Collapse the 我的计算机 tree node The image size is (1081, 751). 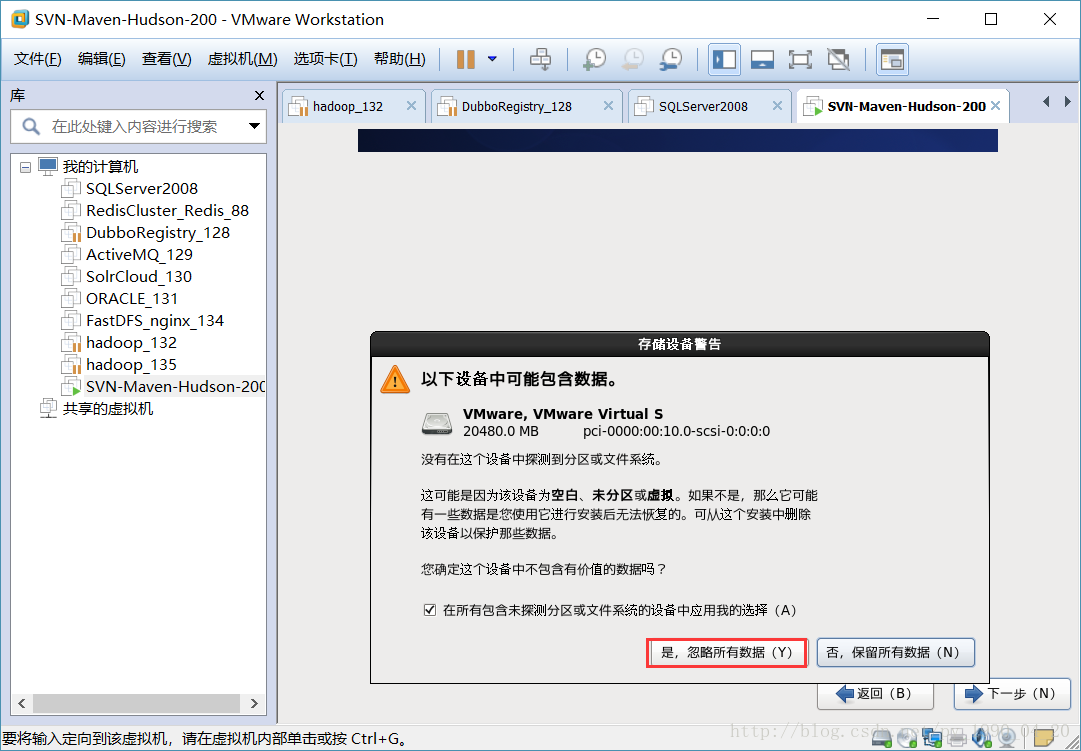[26, 167]
